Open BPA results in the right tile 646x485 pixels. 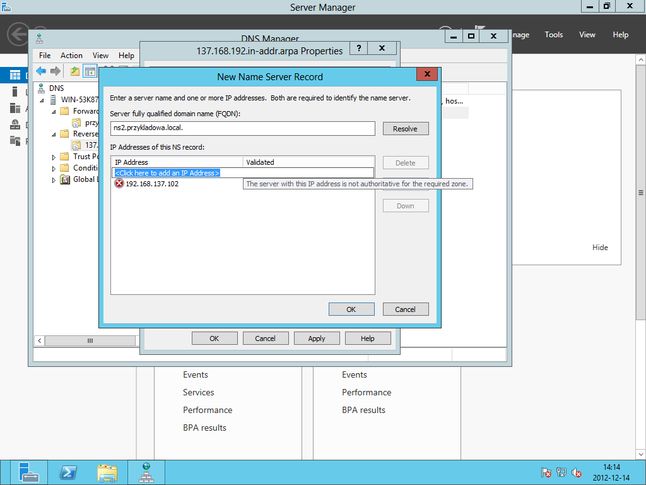[363, 410]
